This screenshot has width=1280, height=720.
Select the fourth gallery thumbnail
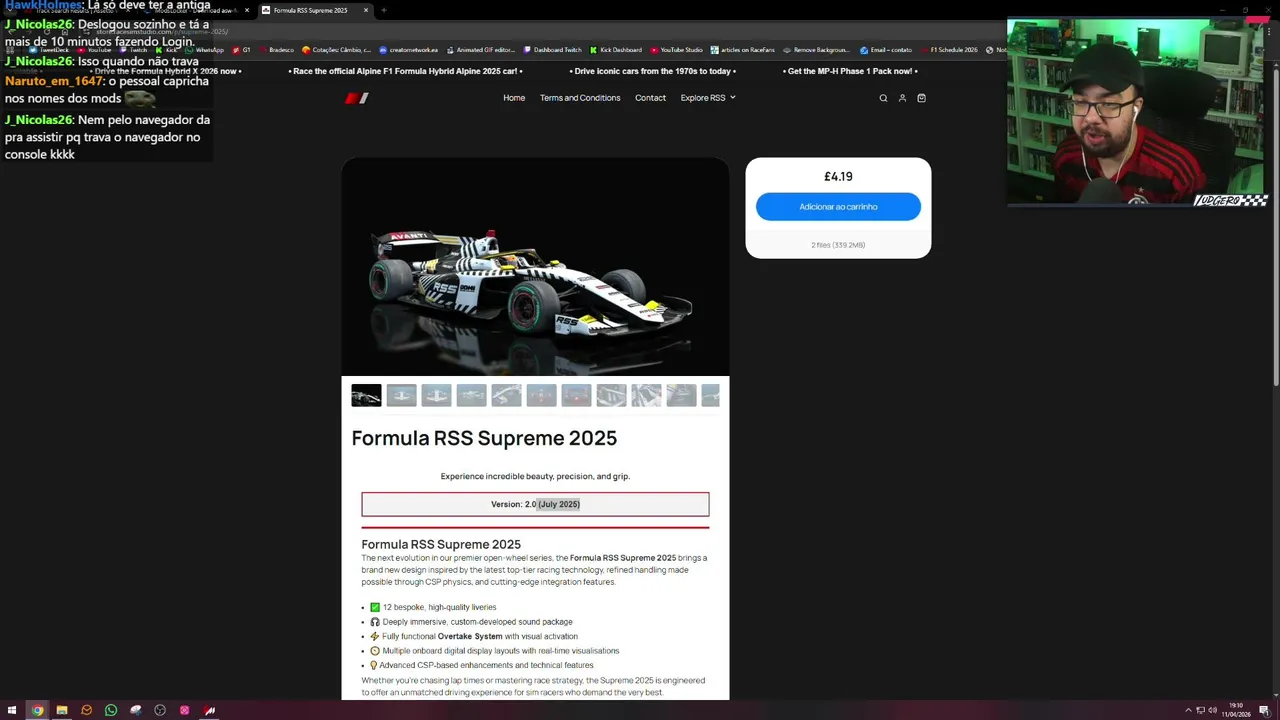coord(471,395)
